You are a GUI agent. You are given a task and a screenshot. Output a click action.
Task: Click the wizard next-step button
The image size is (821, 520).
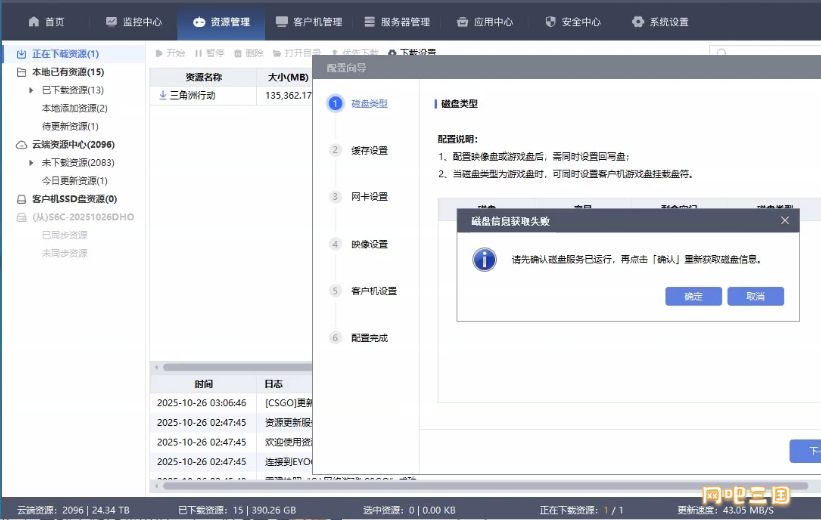[805, 451]
